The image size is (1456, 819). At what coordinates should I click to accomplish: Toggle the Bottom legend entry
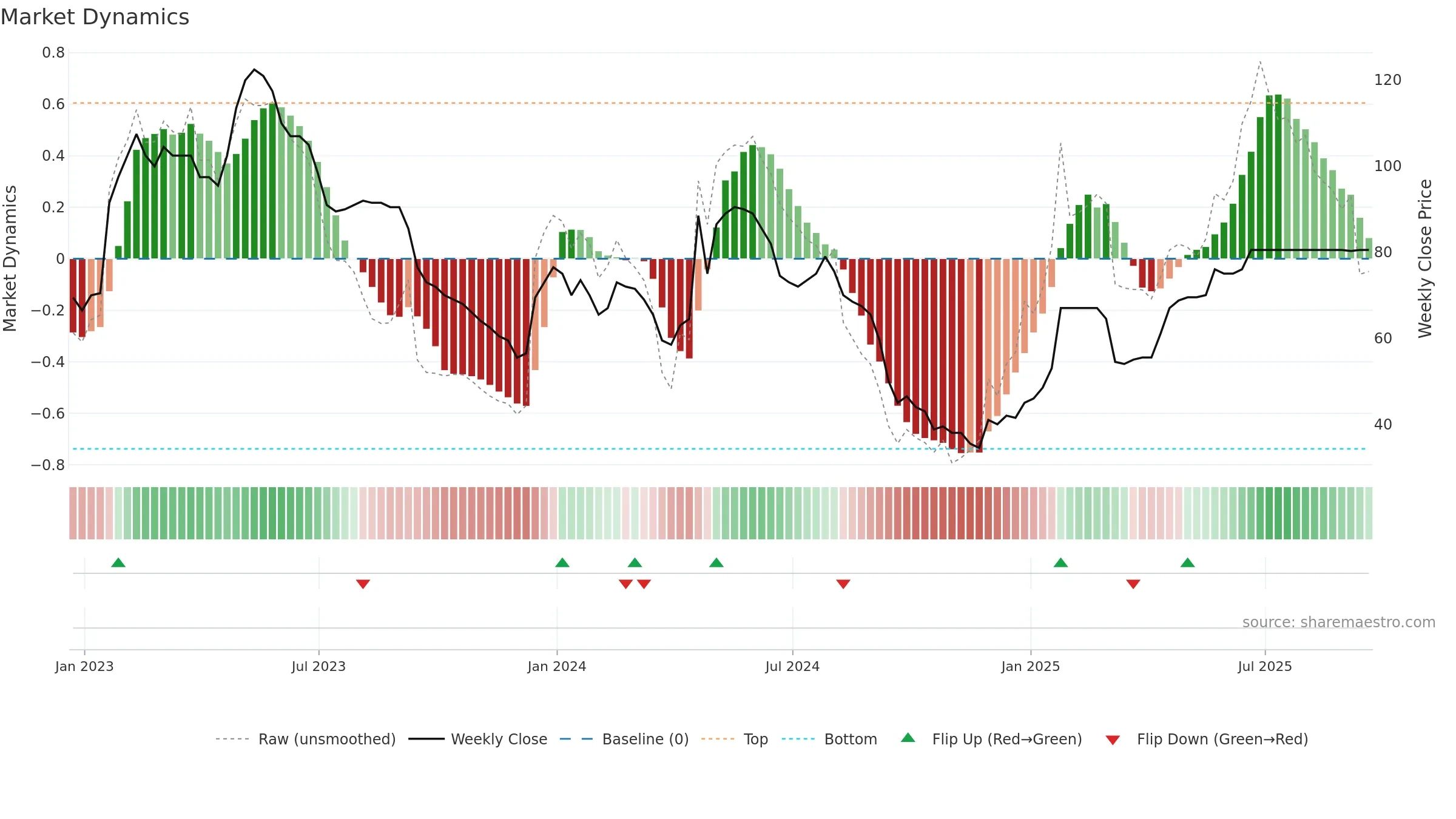pos(829,739)
